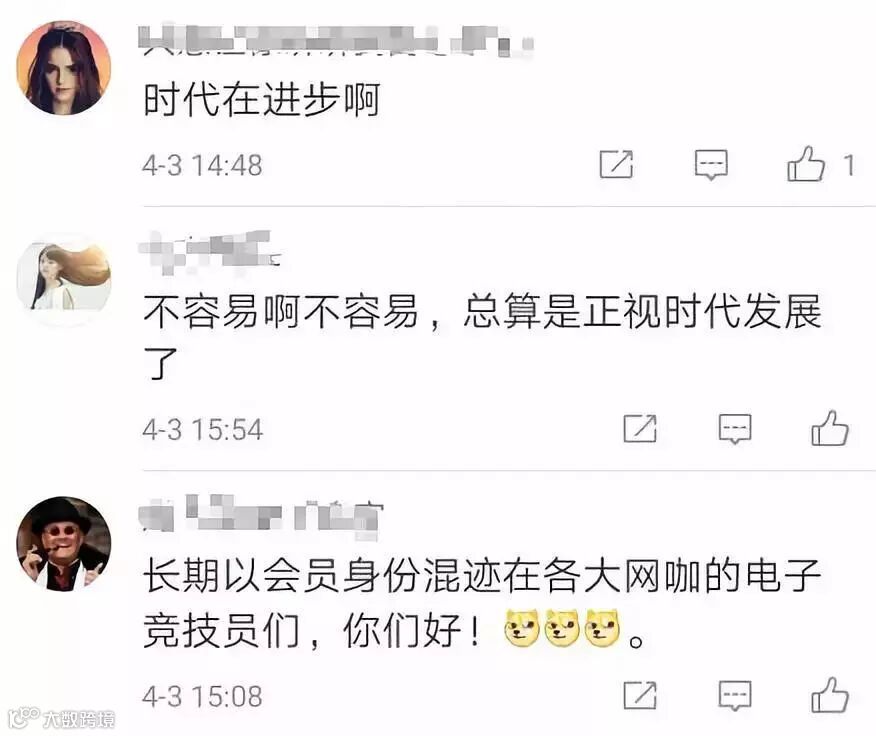
Task: Reply to the 时代在进步啊 comment
Action: [x=711, y=164]
